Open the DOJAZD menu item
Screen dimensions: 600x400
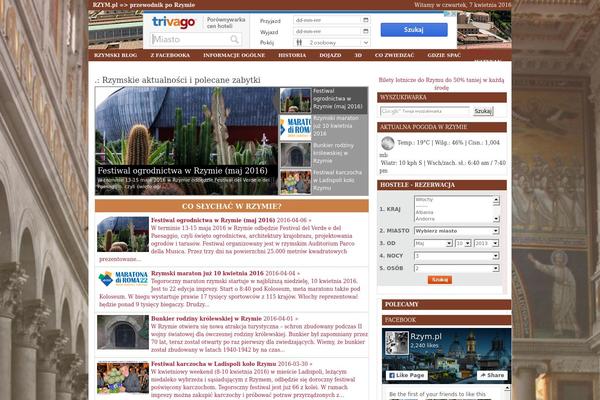330,55
